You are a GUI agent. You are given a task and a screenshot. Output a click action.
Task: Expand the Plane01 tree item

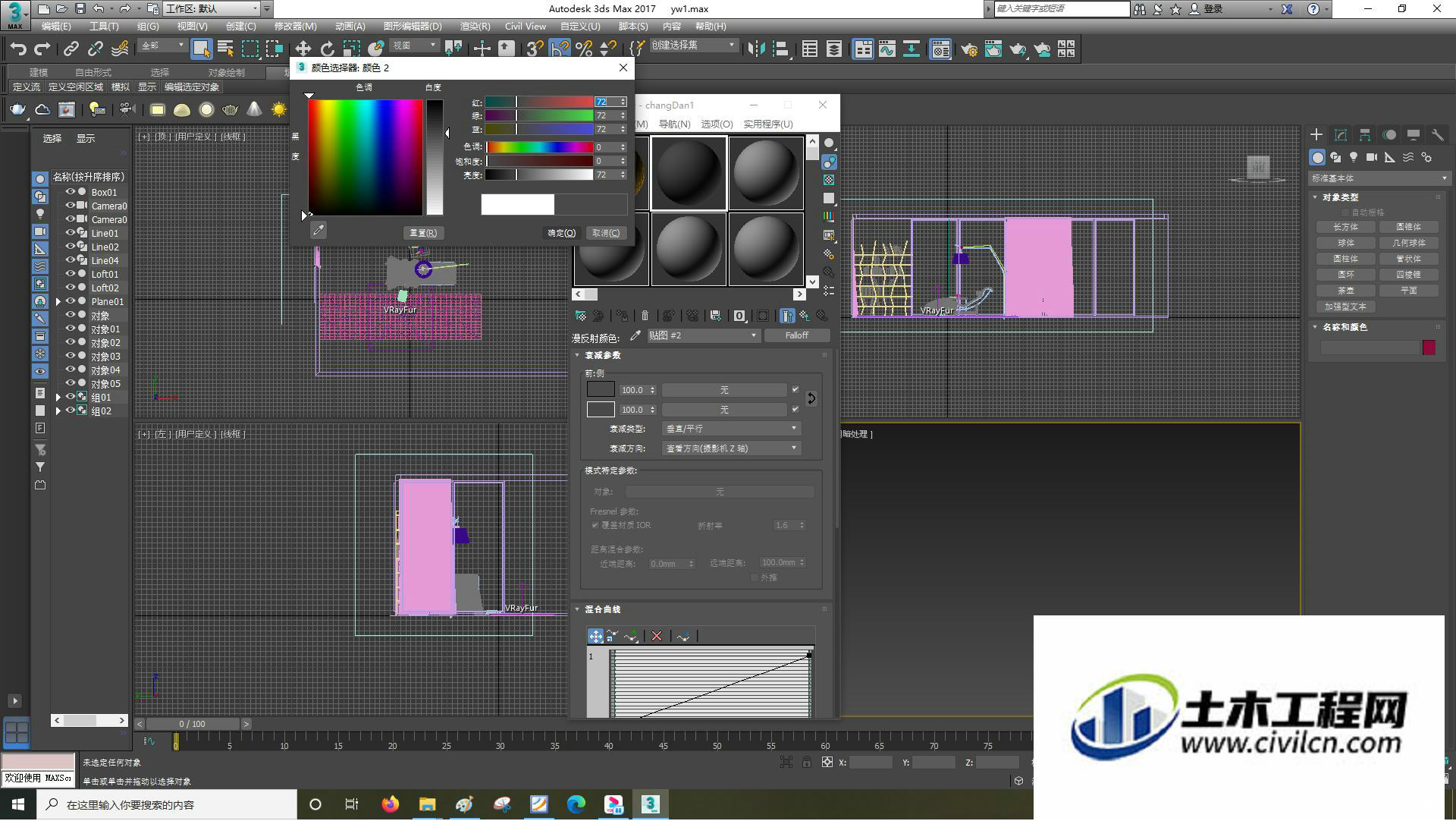tap(58, 301)
